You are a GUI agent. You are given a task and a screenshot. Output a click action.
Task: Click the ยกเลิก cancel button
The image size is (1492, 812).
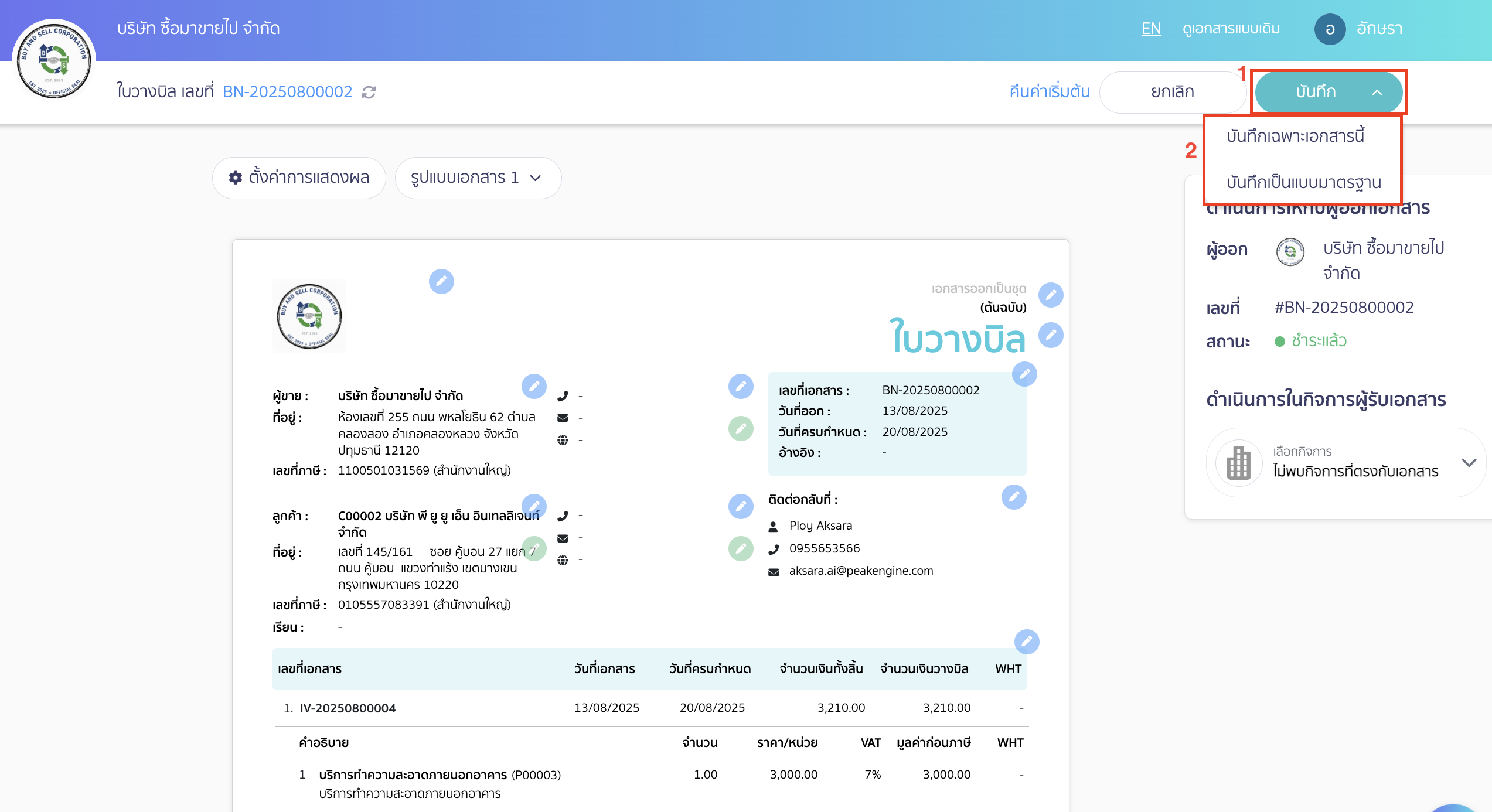tap(1172, 92)
